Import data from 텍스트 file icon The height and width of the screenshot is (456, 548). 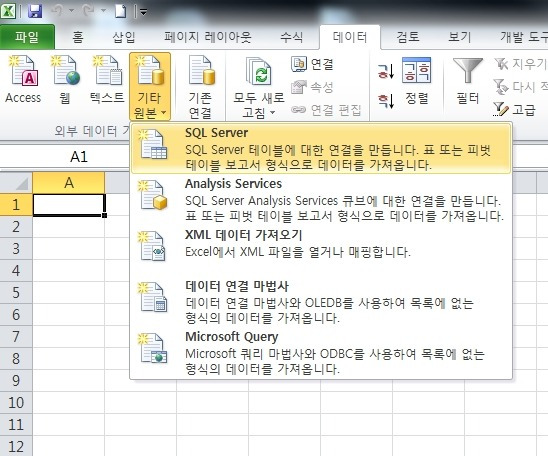click(x=107, y=80)
